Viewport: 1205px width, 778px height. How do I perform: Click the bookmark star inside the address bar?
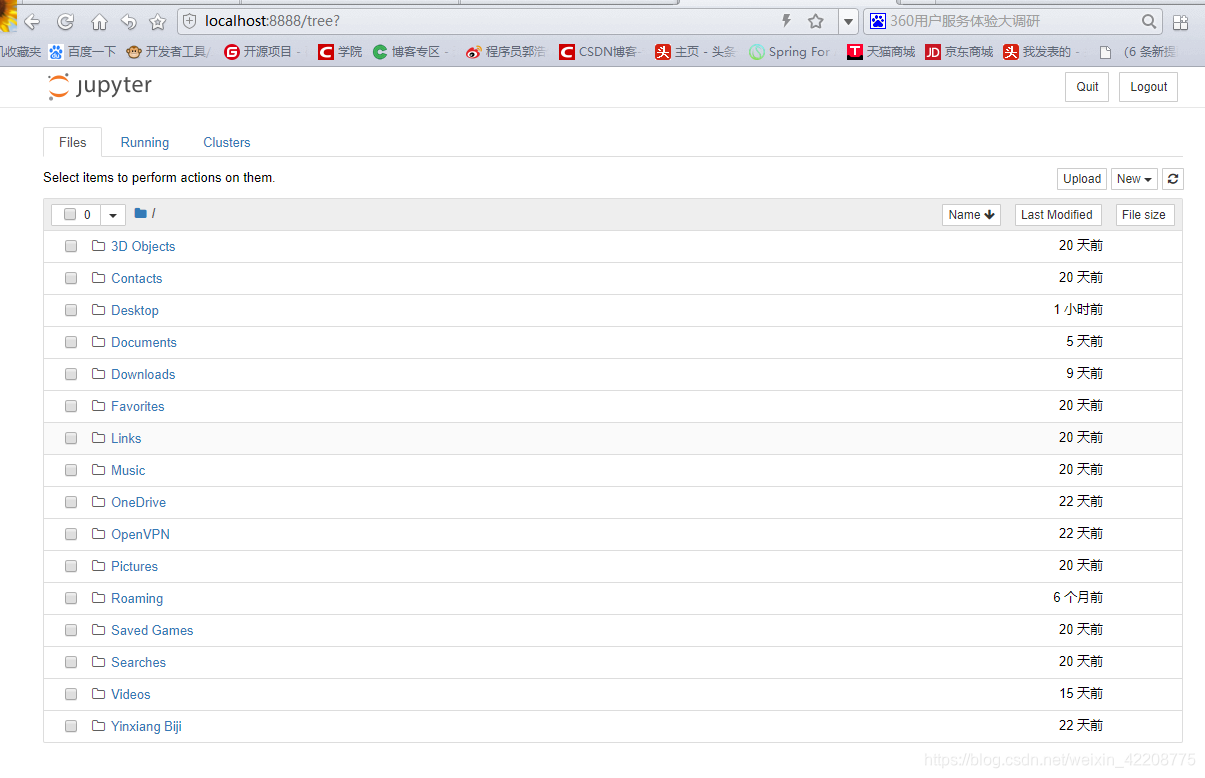tap(816, 21)
